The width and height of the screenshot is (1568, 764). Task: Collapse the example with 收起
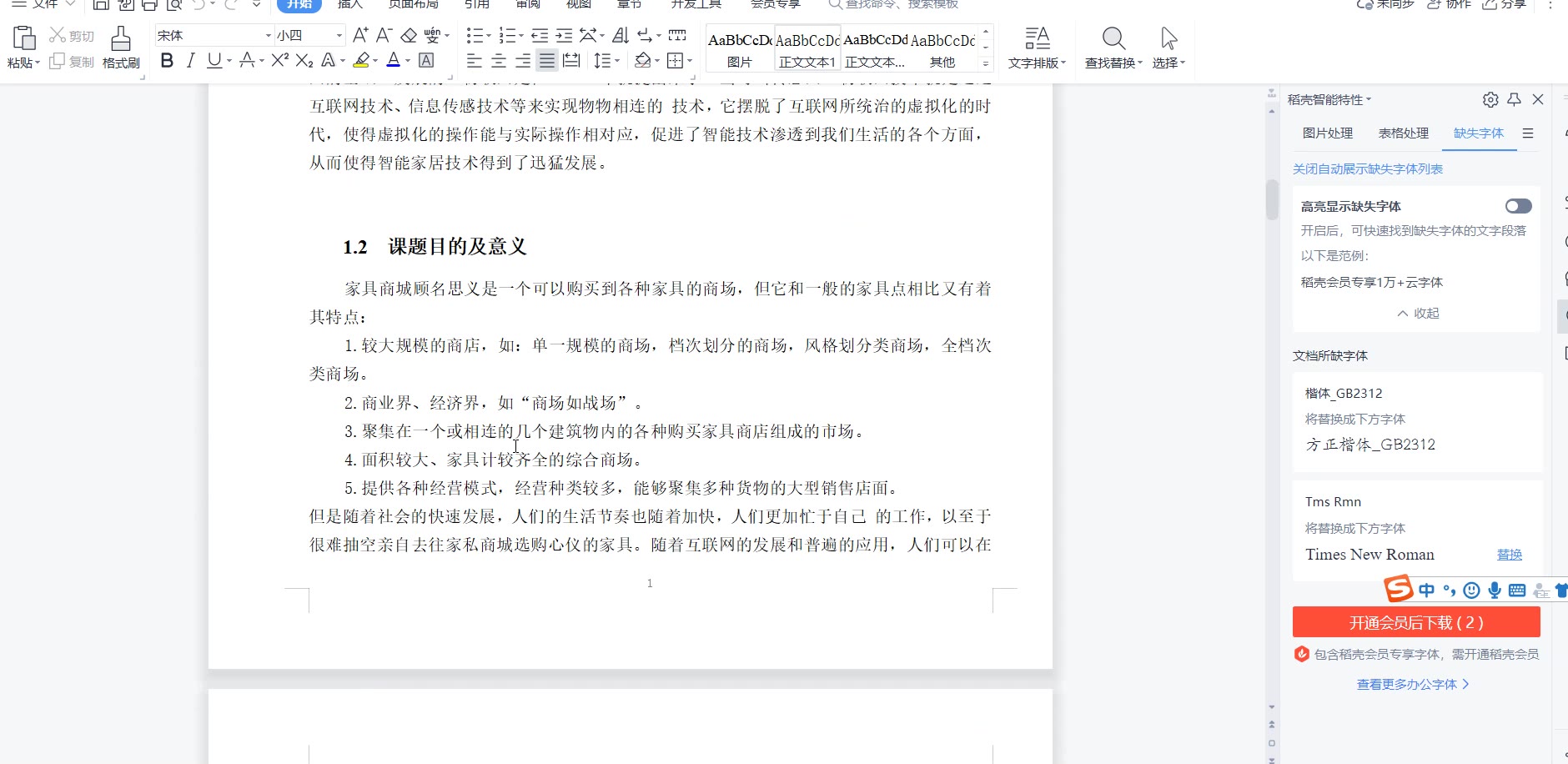[x=1418, y=314]
